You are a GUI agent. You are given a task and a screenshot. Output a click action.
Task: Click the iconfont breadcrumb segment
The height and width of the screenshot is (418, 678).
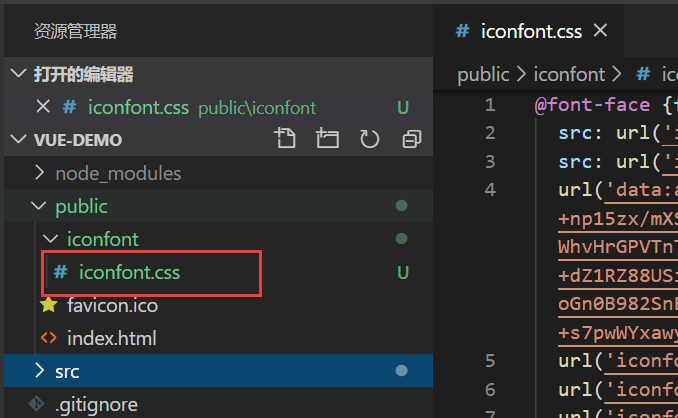click(x=569, y=74)
